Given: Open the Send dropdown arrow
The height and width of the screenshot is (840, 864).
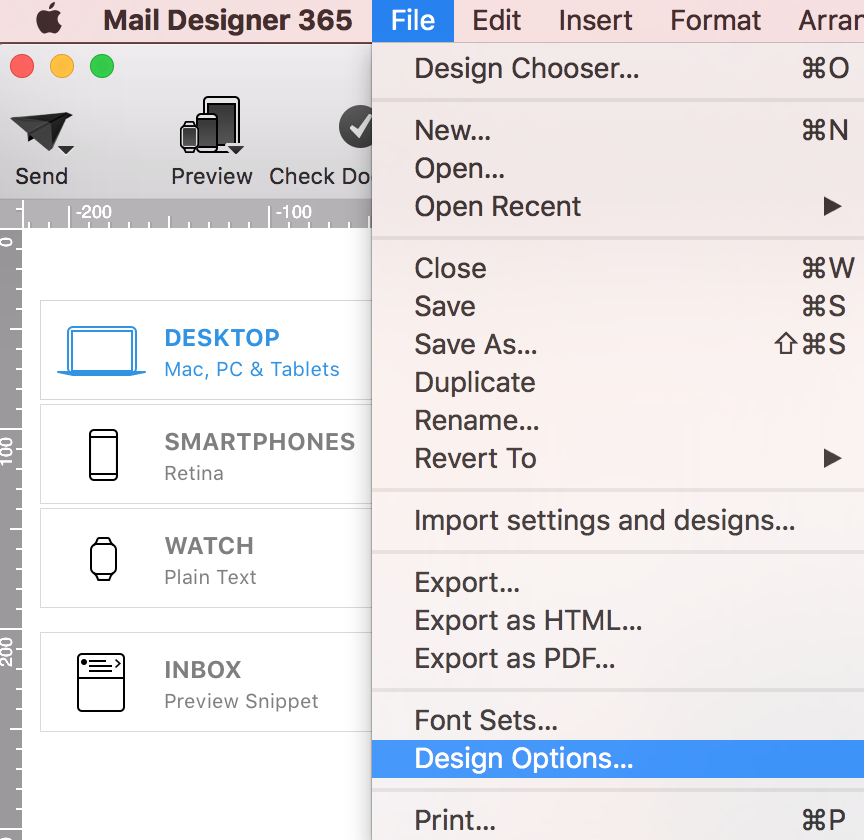Looking at the screenshot, I should (66, 150).
